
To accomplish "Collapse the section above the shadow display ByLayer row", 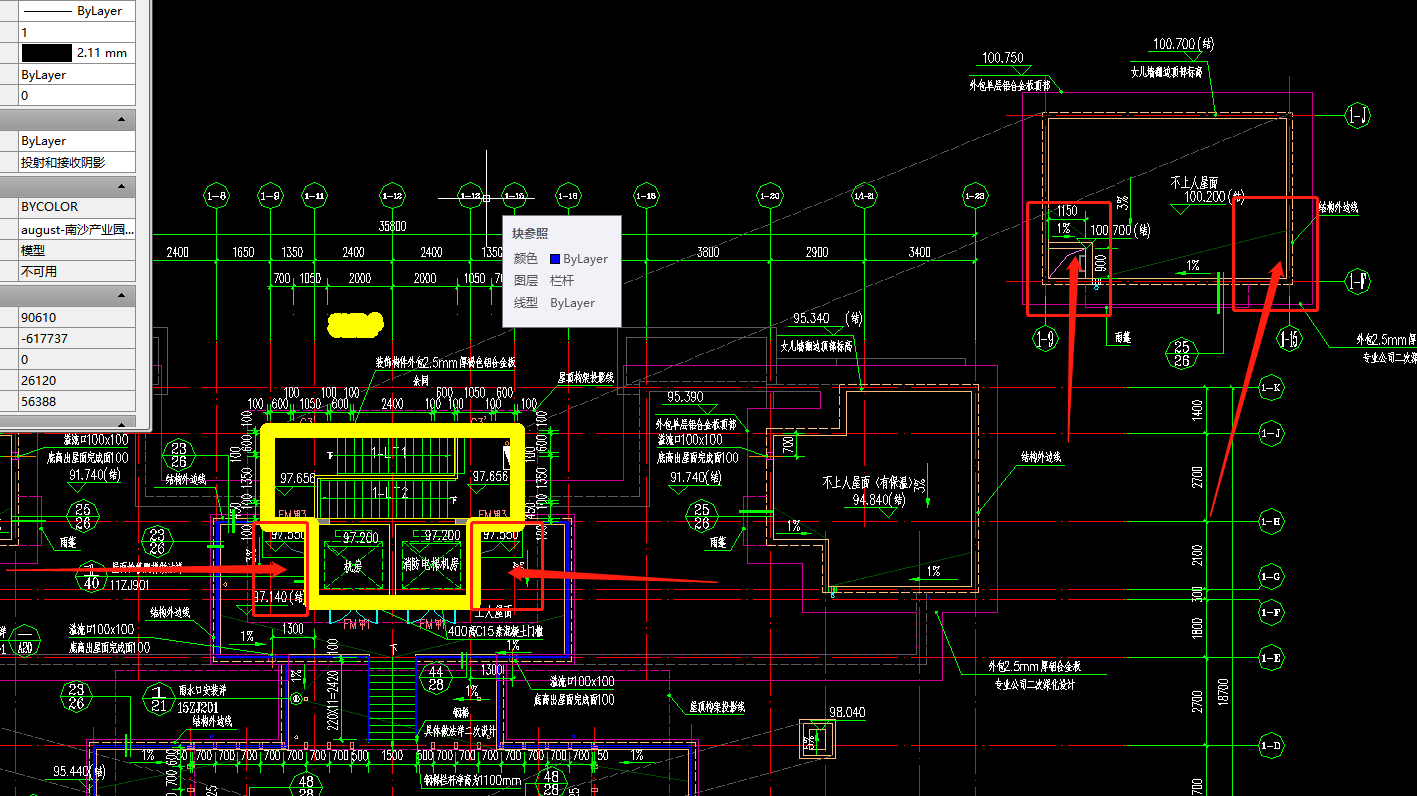I will (x=122, y=119).
